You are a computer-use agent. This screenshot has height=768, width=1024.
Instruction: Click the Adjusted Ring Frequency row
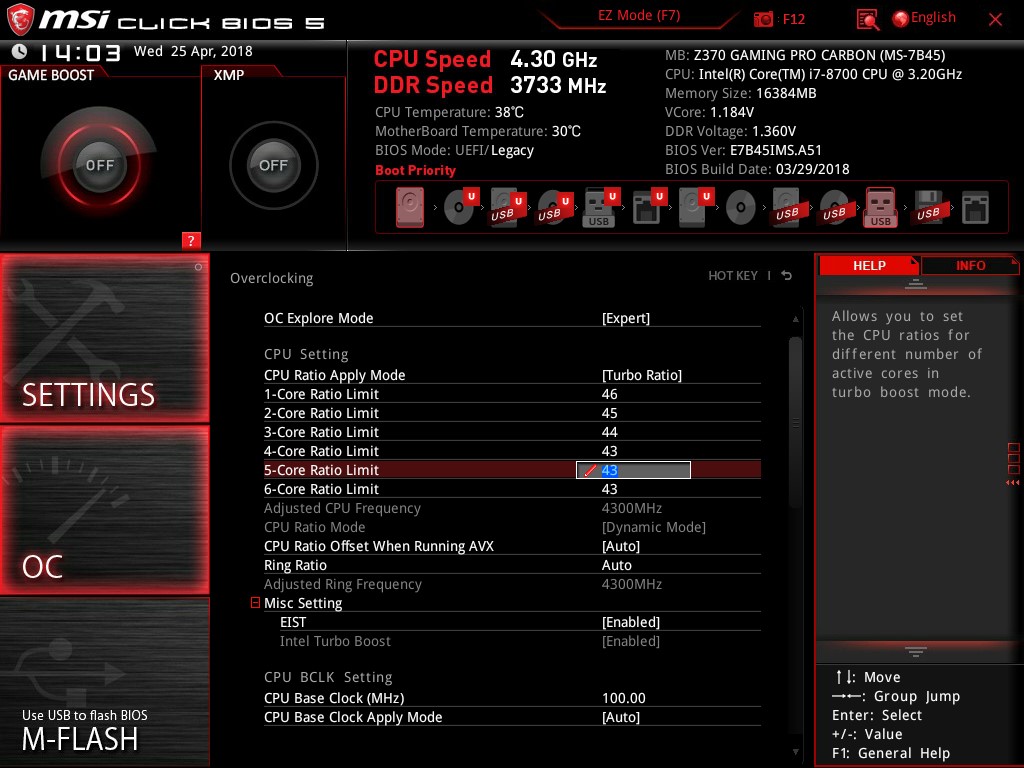tap(512, 584)
